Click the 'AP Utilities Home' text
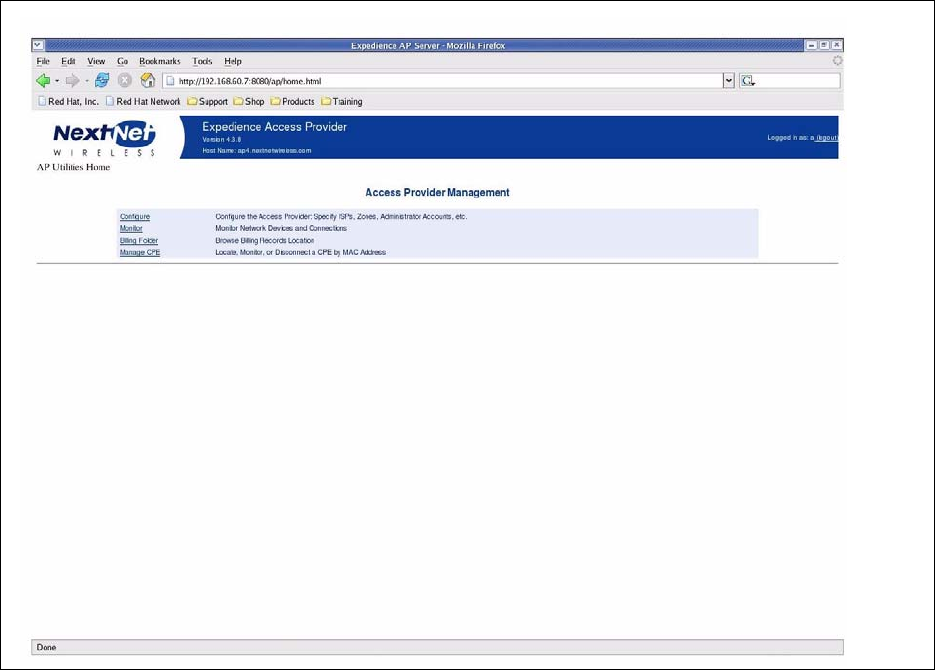The height and width of the screenshot is (670, 935). pos(73,167)
